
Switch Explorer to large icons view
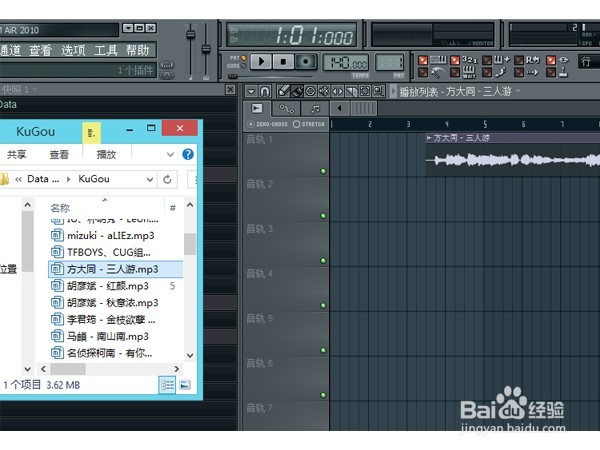click(185, 385)
